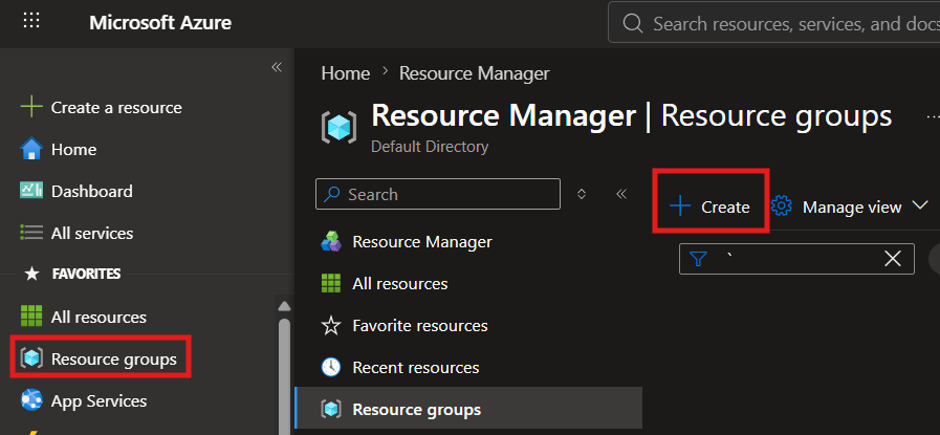
Task: Expand the Manage view dropdown chevron
Action: (x=920, y=206)
